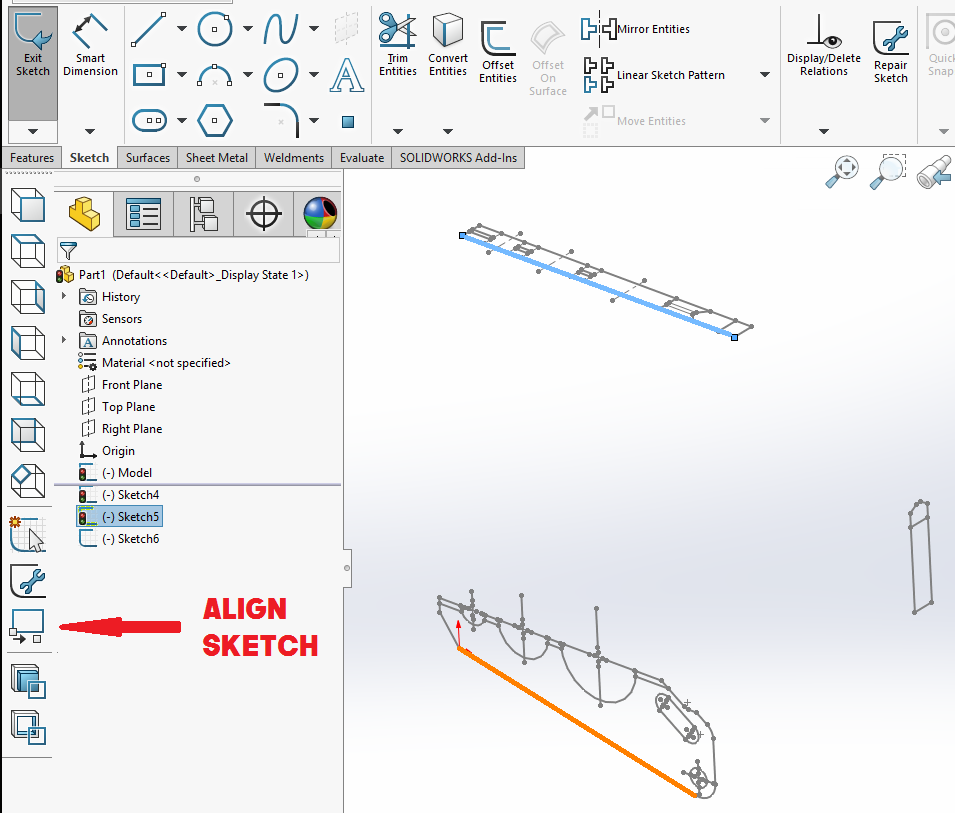Click Zoom to Fit icon
This screenshot has height=813, width=955.
(x=843, y=172)
